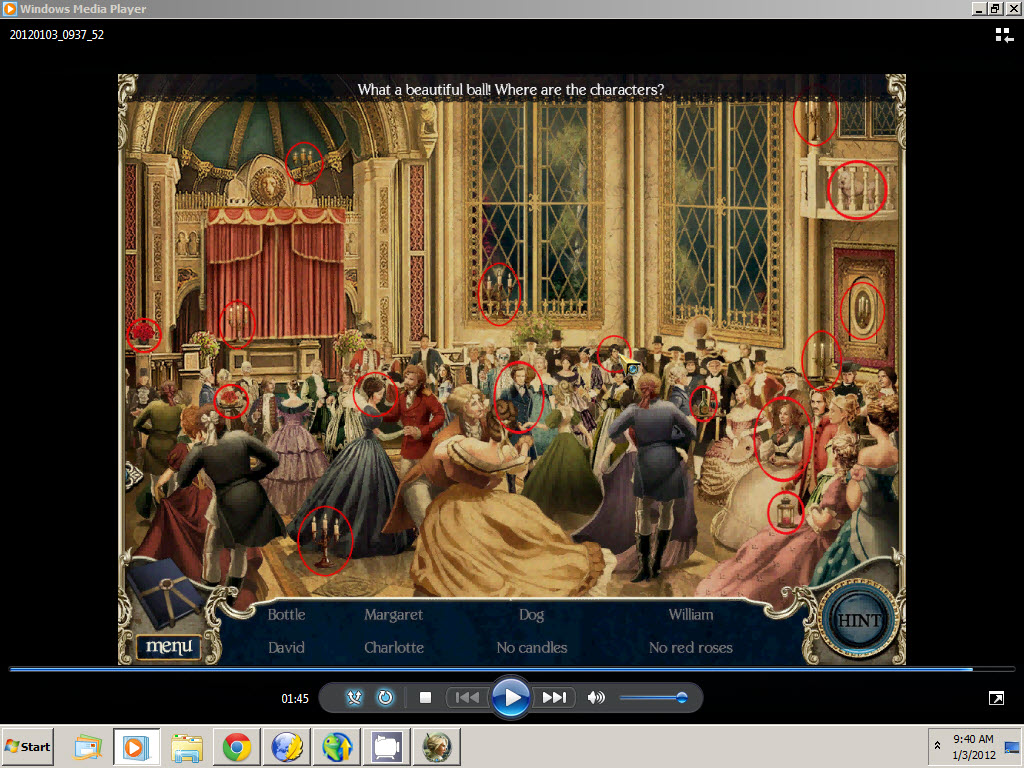
Task: Switch to Library view
Action: (1003, 35)
